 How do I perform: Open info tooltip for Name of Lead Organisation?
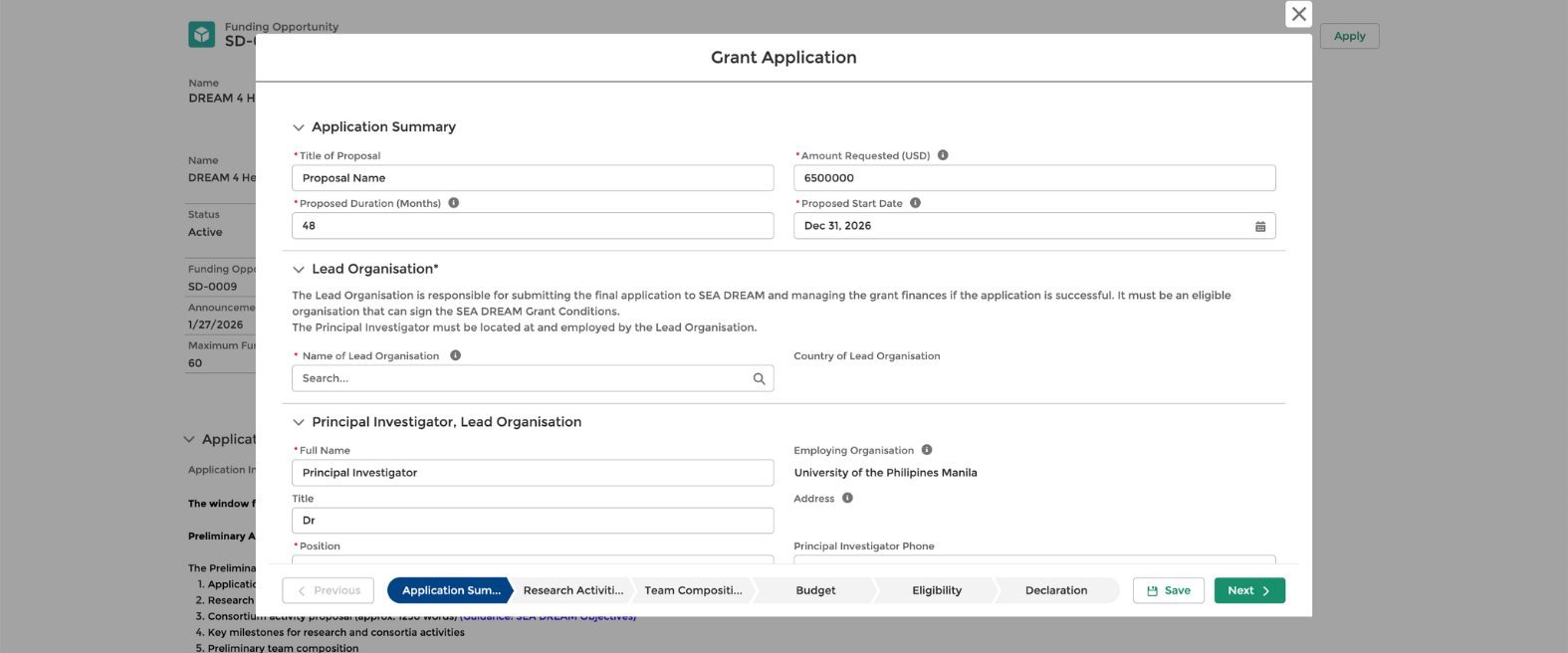coord(455,355)
